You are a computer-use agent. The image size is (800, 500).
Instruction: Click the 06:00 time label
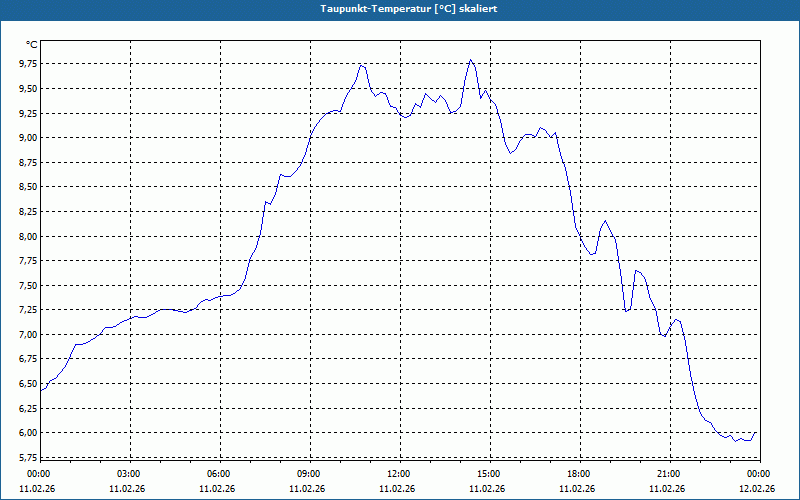tap(220, 474)
